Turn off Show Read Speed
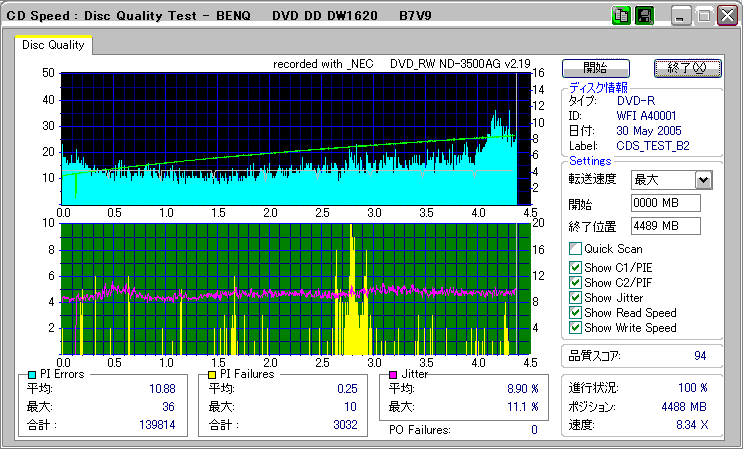The image size is (743, 449). tap(575, 313)
